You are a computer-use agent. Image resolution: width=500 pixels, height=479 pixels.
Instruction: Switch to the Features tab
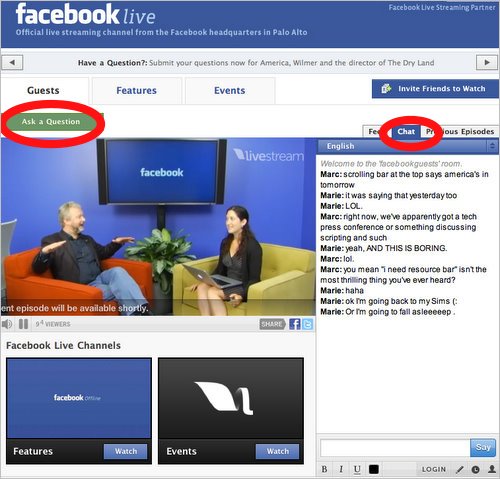pos(137,90)
